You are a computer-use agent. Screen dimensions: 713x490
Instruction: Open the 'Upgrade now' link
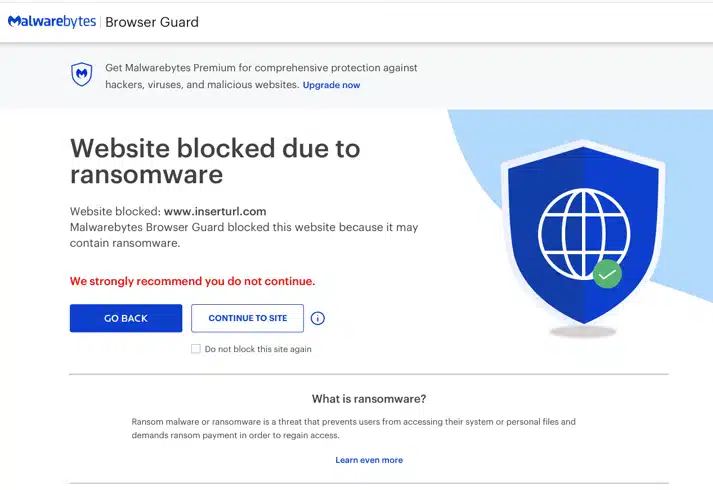point(331,85)
